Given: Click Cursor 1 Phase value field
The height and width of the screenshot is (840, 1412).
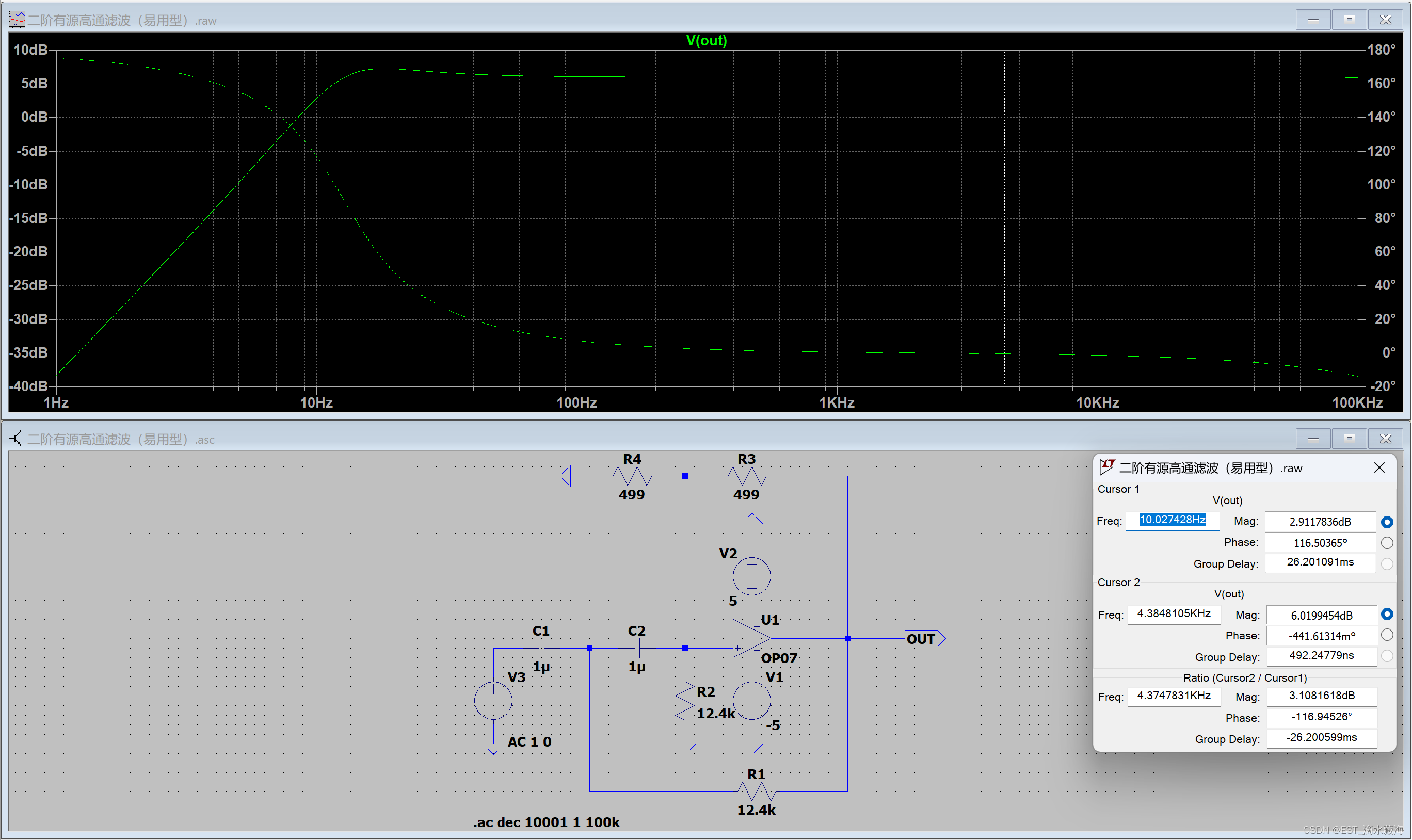Looking at the screenshot, I should click(x=1320, y=543).
